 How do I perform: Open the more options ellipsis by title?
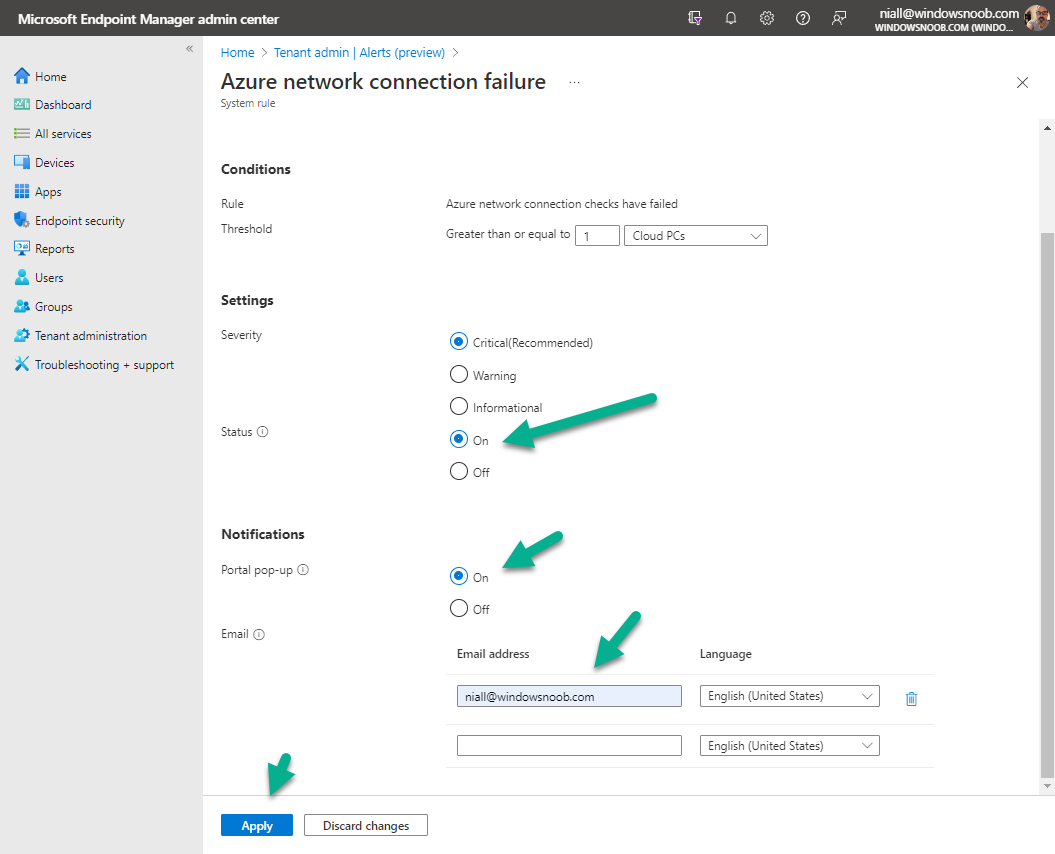[574, 82]
